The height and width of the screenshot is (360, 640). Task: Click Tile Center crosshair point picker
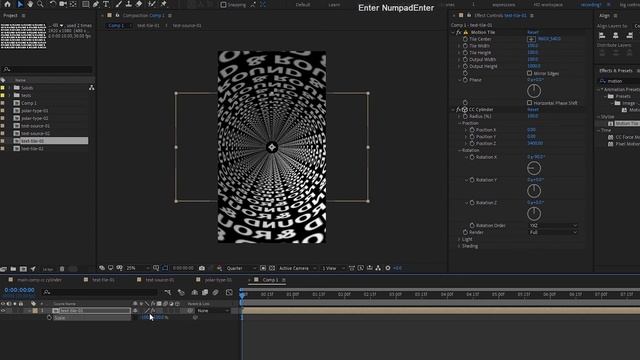(531, 39)
